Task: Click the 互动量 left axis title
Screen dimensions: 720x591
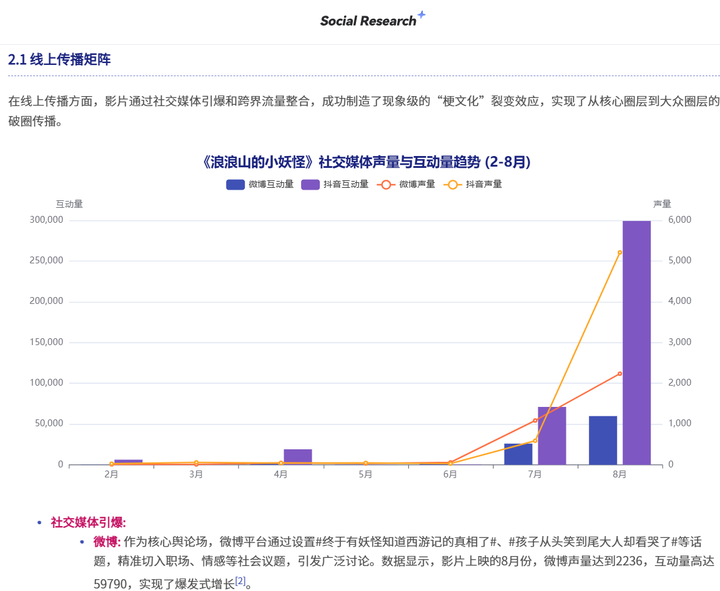Action: point(69,204)
